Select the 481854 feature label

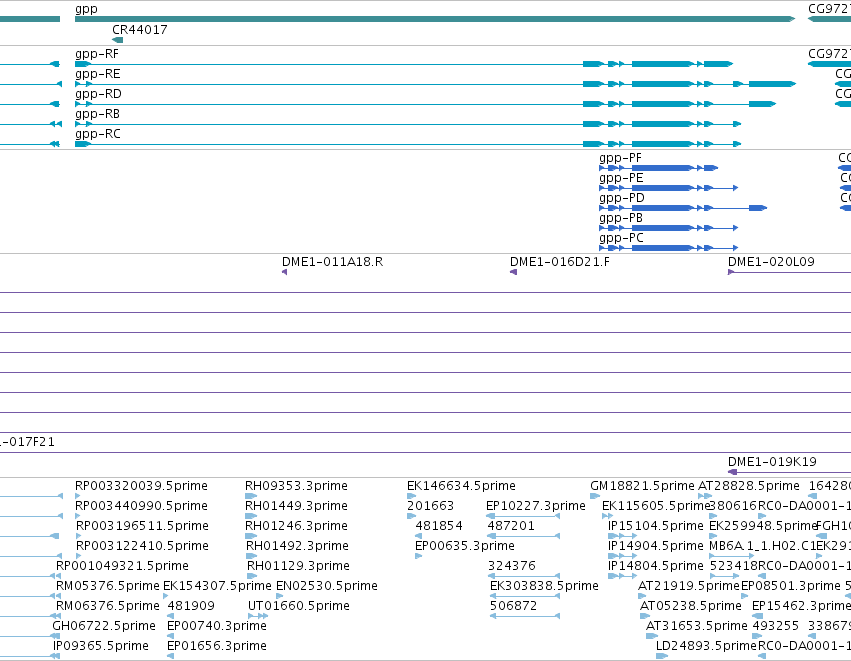[439, 526]
